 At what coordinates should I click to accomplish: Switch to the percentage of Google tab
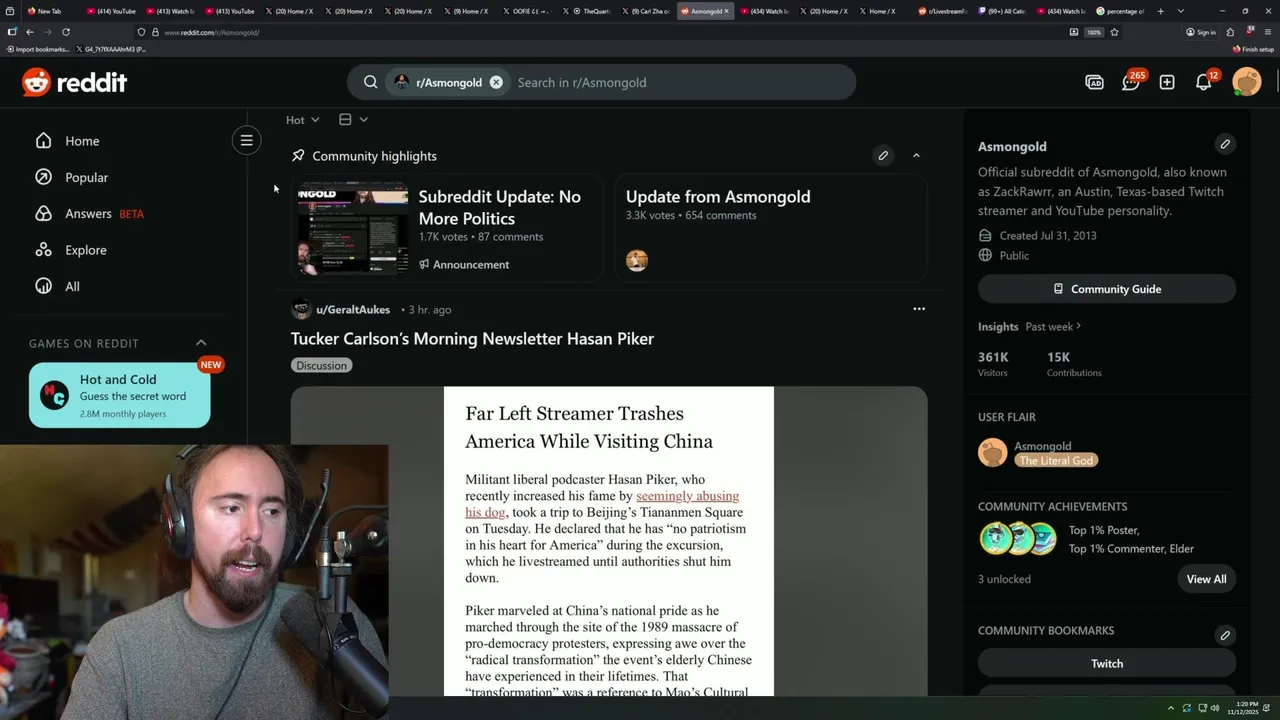pyautogui.click(x=1121, y=11)
